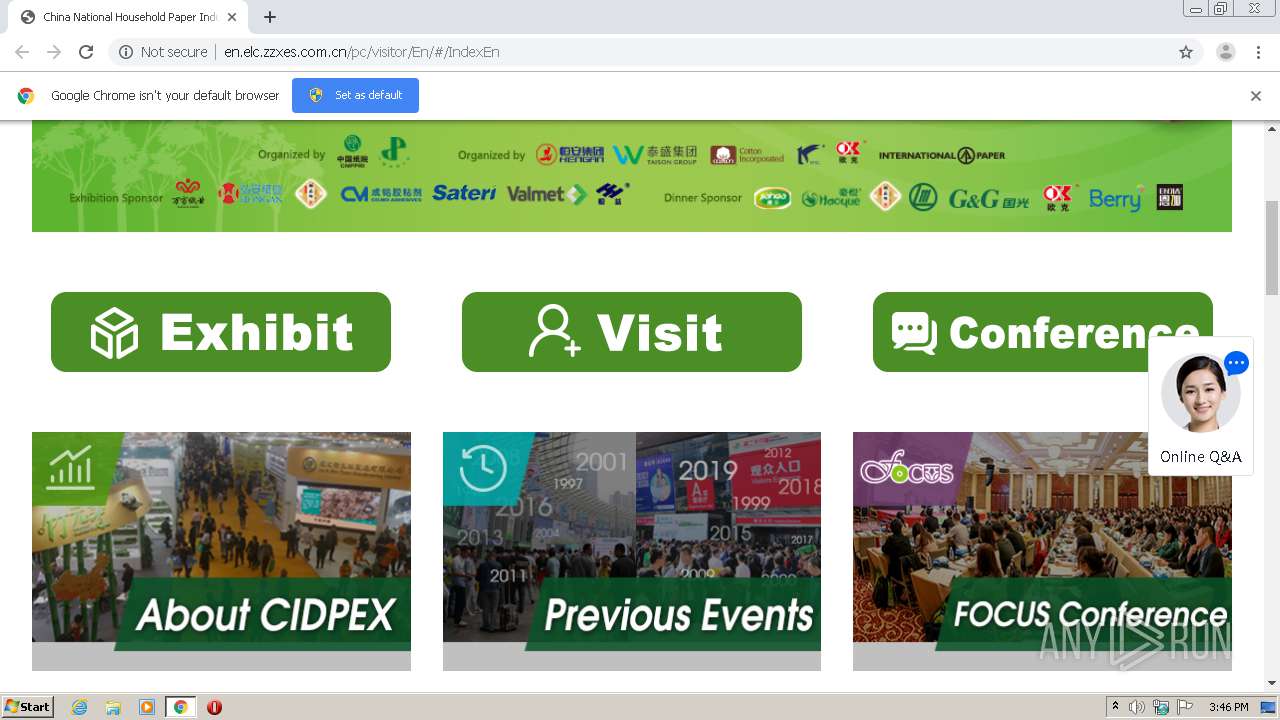
Task: Click the blue chat bubble on Q&A avatar
Action: pos(1236,363)
